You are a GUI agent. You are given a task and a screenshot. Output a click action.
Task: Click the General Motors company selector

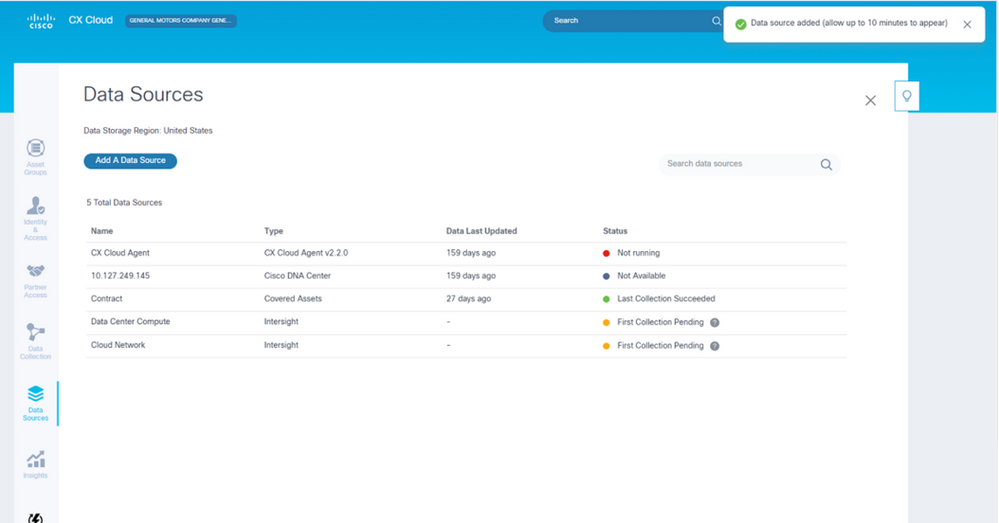coord(181,20)
